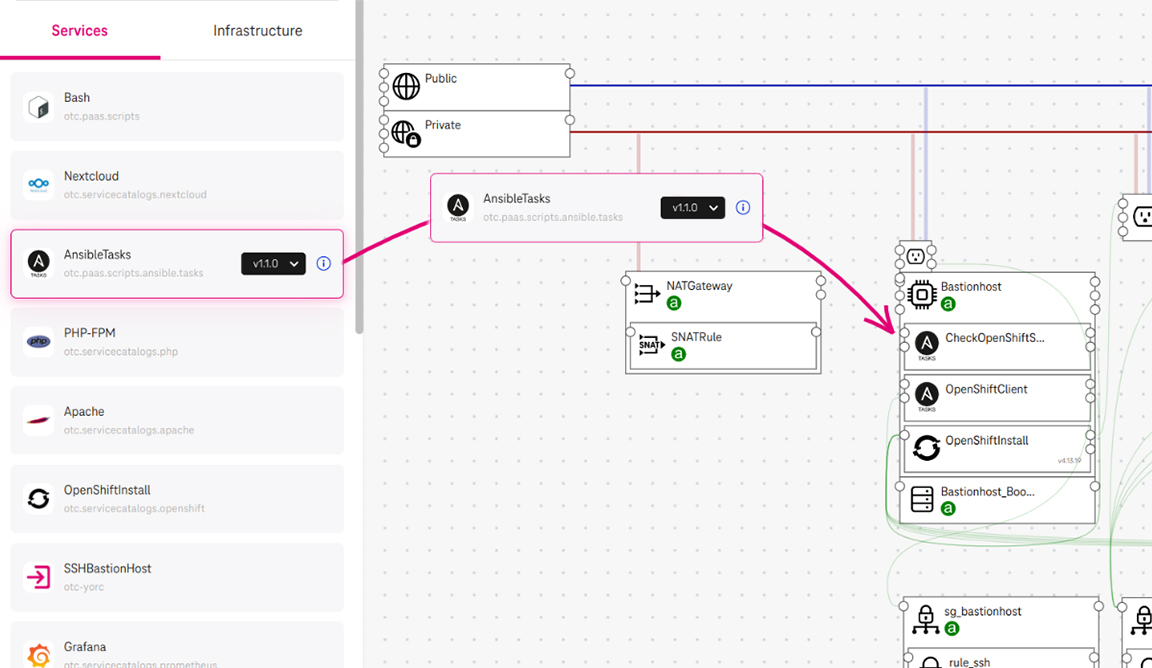
Task: Click the OpenShiftInstall icon in sidebar
Action: pyautogui.click(x=39, y=498)
